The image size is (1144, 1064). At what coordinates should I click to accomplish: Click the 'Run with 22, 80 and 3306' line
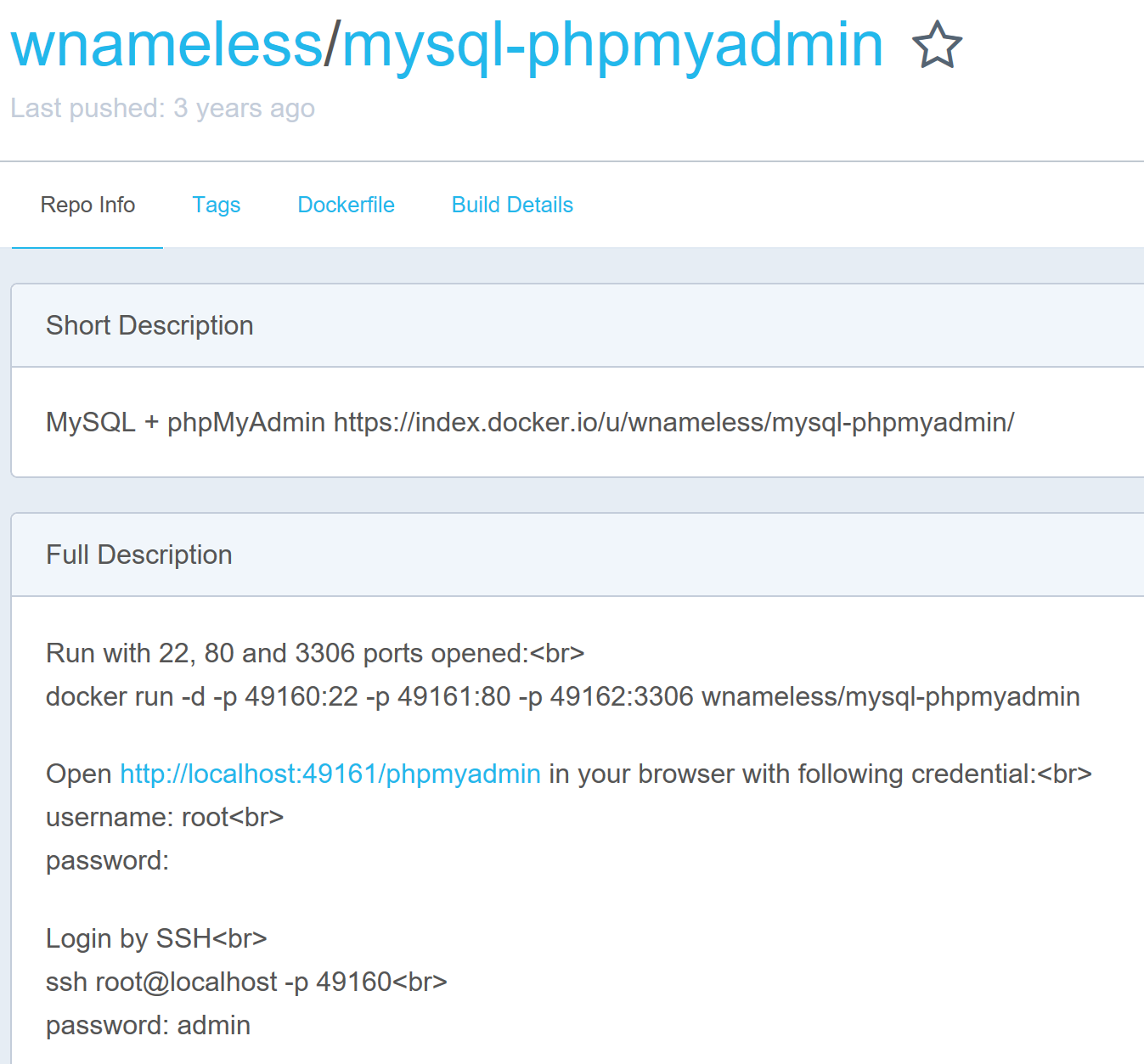[x=315, y=653]
